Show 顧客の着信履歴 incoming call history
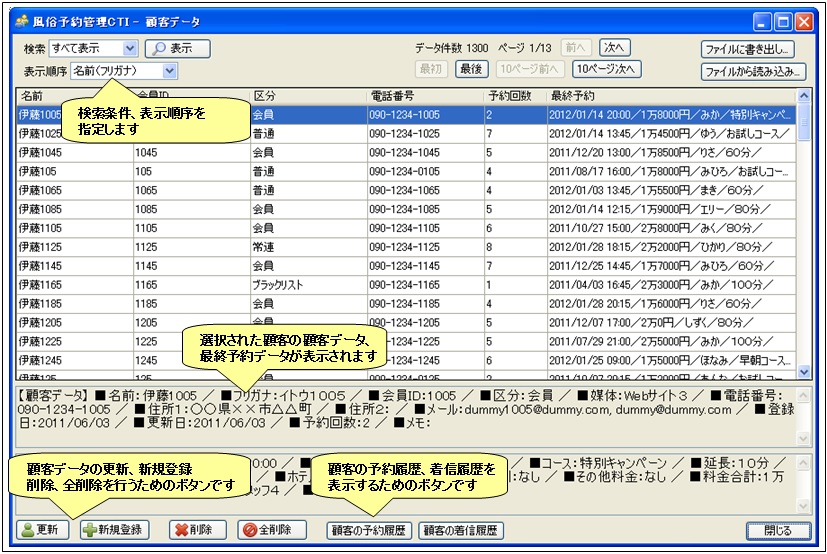Image resolution: width=827 pixels, height=554 pixels. click(460, 530)
